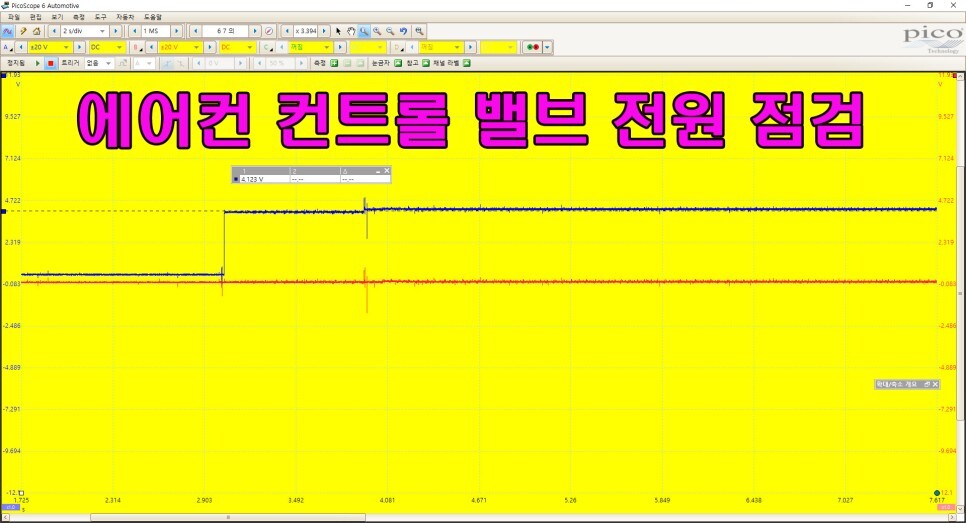The image size is (966, 523).
Task: Select the arrow pointer tool
Action: pyautogui.click(x=338, y=31)
